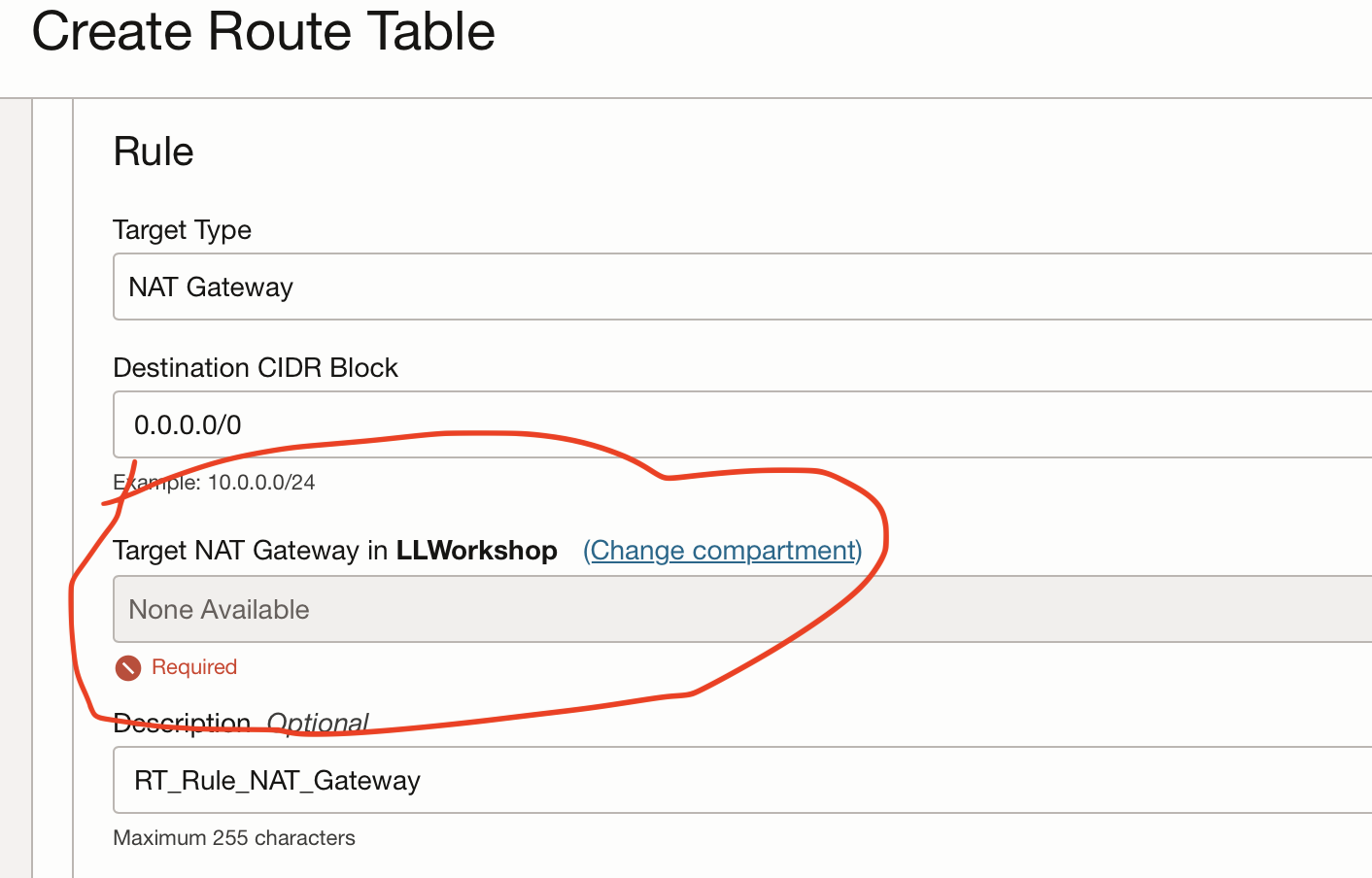Image resolution: width=1372 pixels, height=878 pixels.
Task: Click the Example: 10.0.0.0/24 hint text
Action: pos(214,482)
